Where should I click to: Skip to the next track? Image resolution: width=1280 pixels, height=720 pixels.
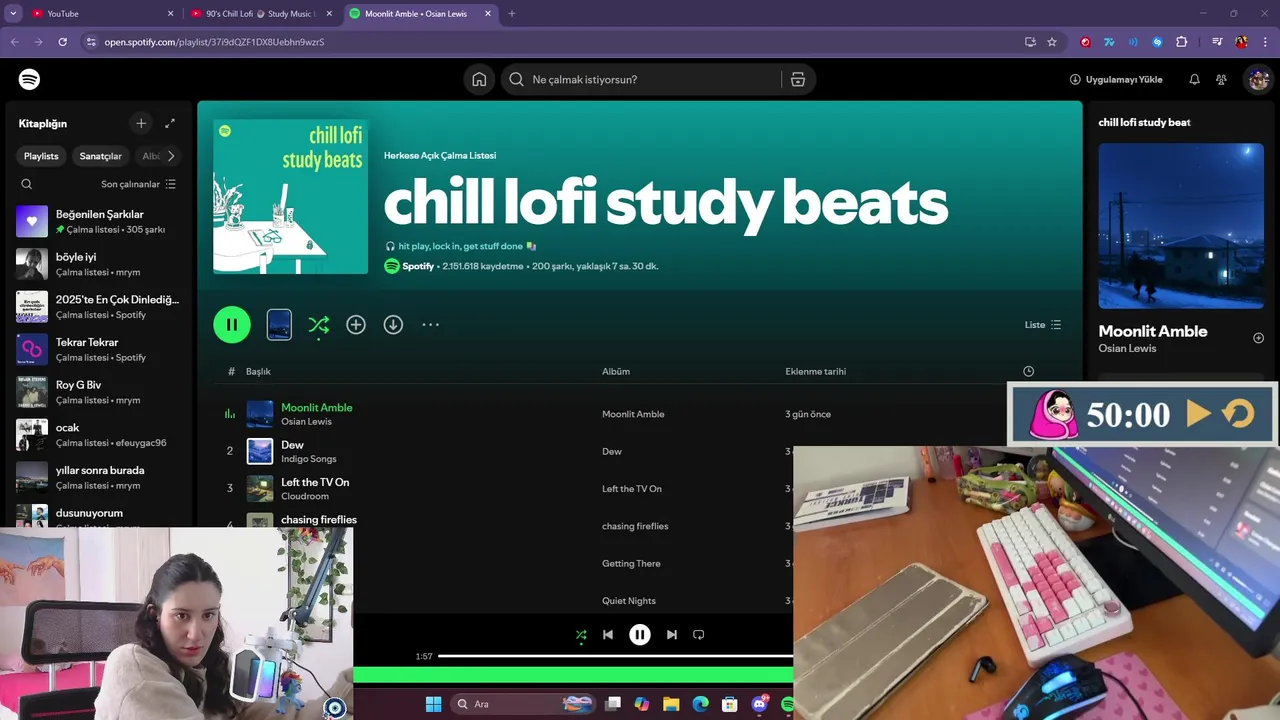coord(671,634)
